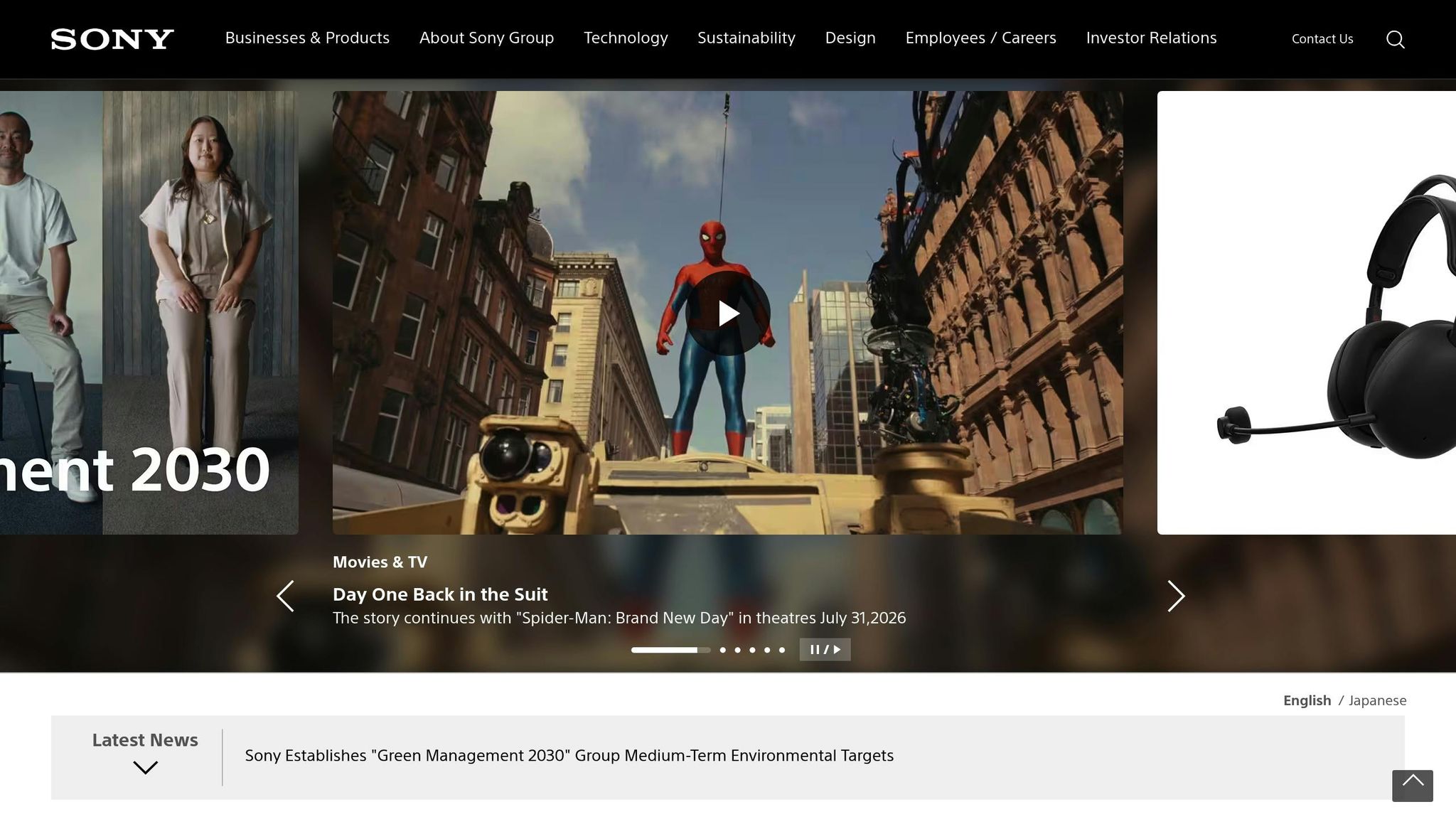Image resolution: width=1456 pixels, height=819 pixels.
Task: Open Investor Relations menu
Action: click(x=1151, y=38)
